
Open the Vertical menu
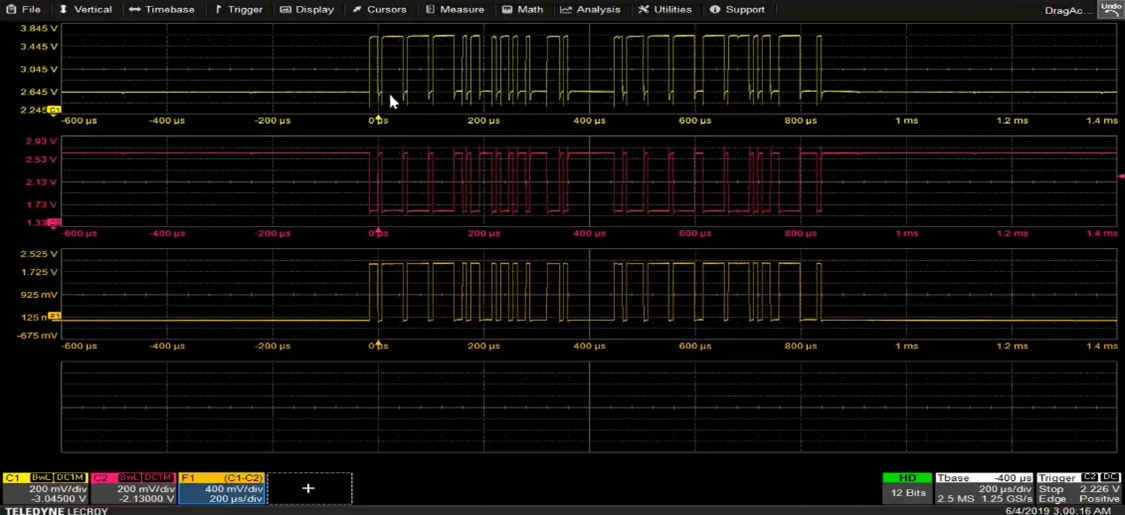tap(85, 10)
